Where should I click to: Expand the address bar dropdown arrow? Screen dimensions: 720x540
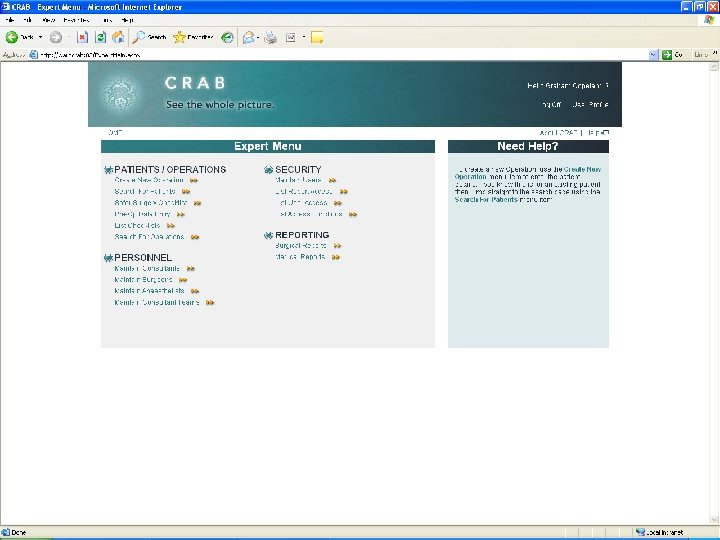[x=654, y=55]
